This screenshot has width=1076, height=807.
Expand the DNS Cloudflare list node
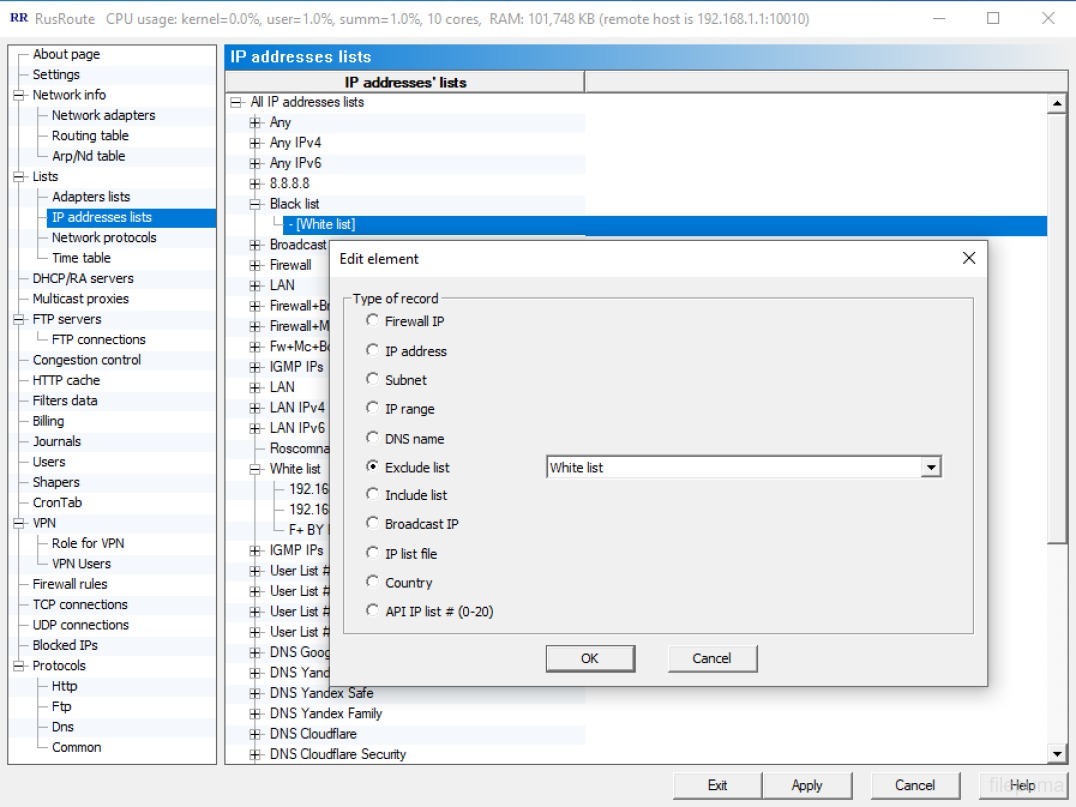click(x=255, y=734)
